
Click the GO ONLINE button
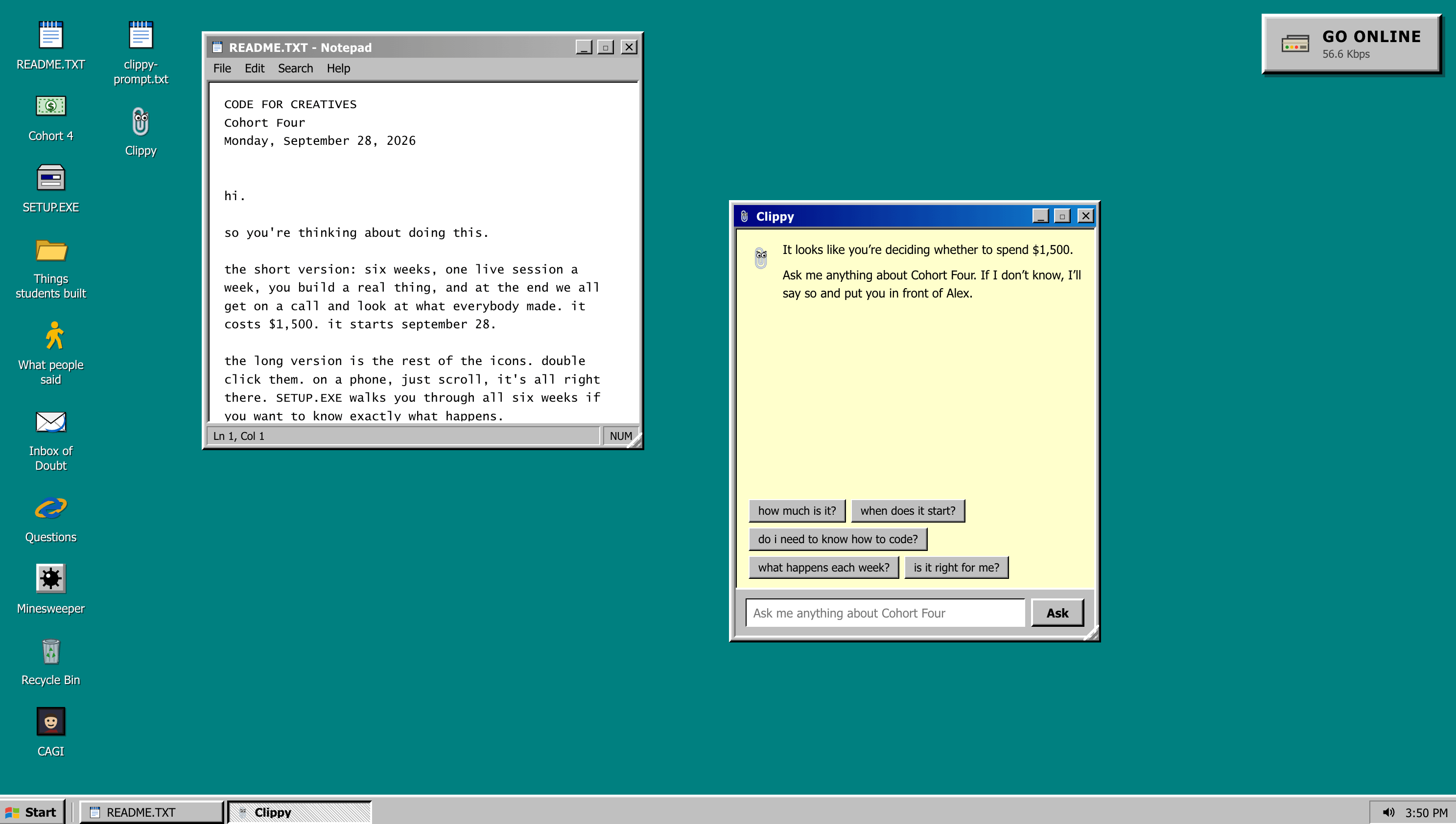[1351, 44]
